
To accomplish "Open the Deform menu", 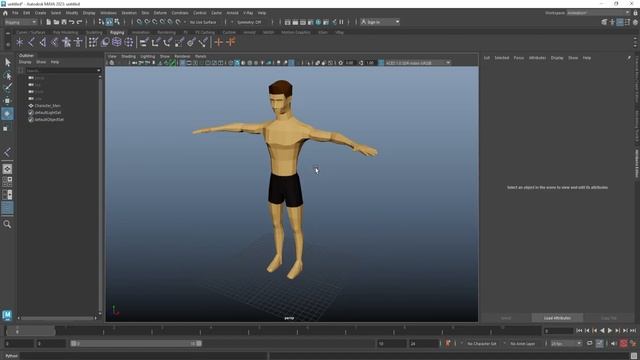I will pyautogui.click(x=160, y=13).
